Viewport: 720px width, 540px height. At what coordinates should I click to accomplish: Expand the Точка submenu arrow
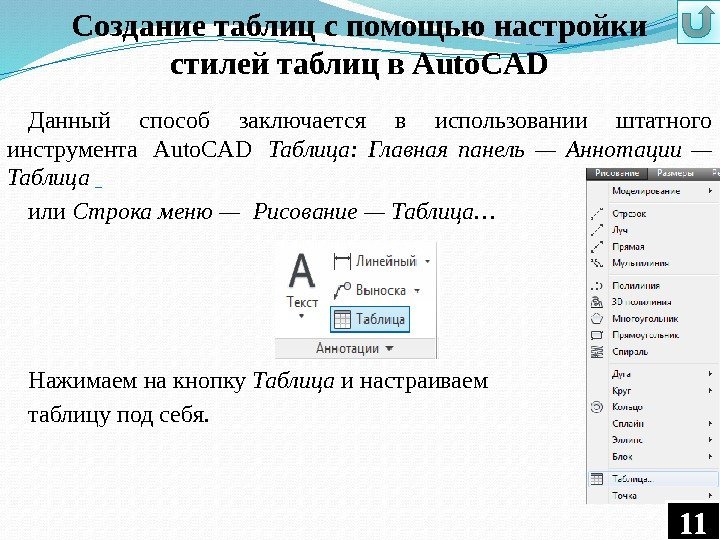pyautogui.click(x=711, y=495)
